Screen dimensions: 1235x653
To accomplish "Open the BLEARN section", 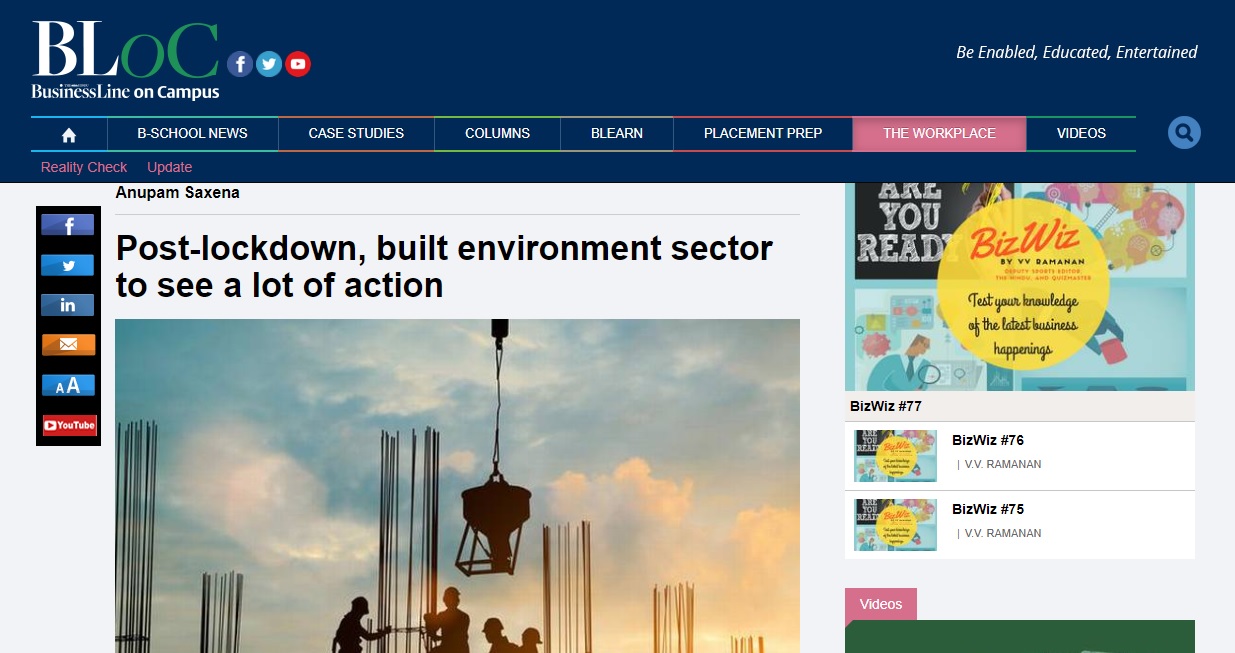I will pyautogui.click(x=617, y=133).
